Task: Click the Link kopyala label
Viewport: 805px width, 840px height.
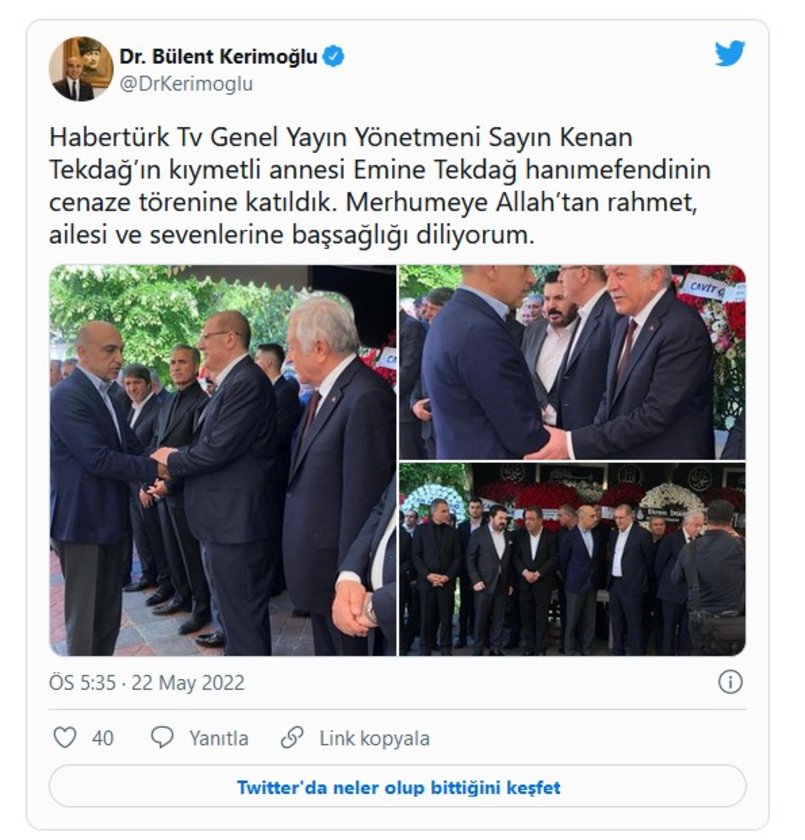Action: [x=374, y=738]
